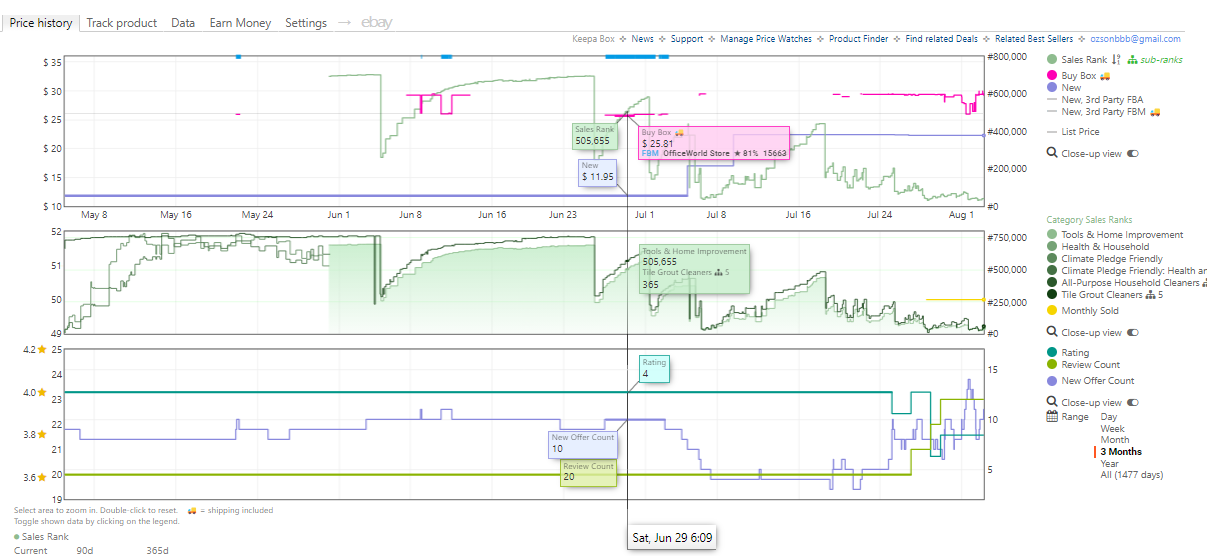This screenshot has height=556, width=1207.
Task: Click the Keepa Box link
Action: (593, 39)
